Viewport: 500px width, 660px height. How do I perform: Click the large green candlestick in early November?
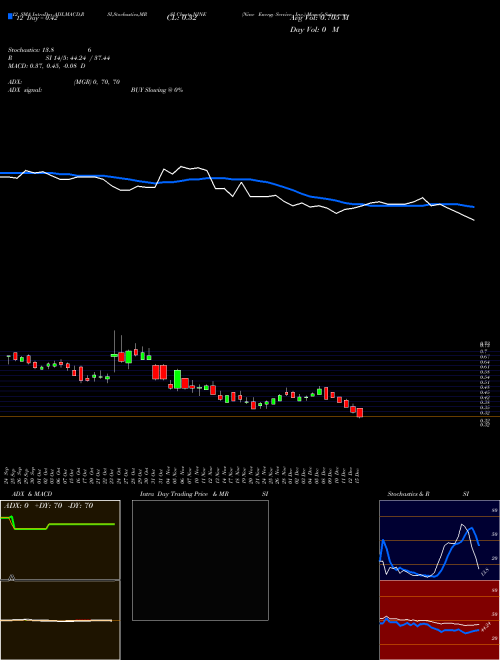pos(178,379)
